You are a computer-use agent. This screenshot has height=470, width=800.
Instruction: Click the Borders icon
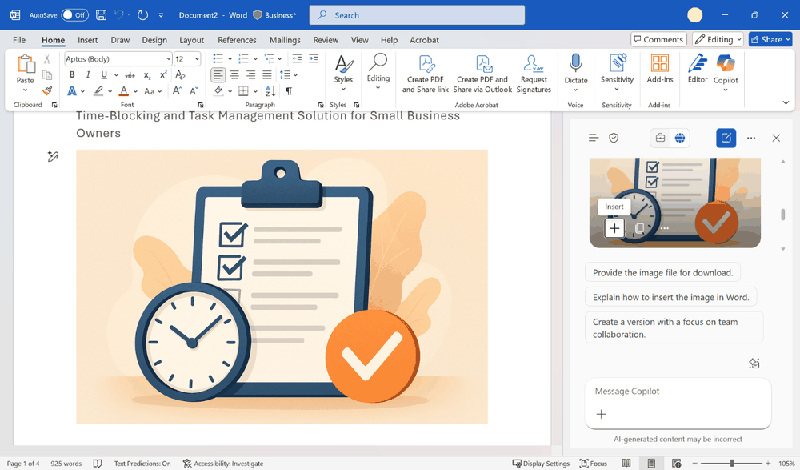[243, 91]
